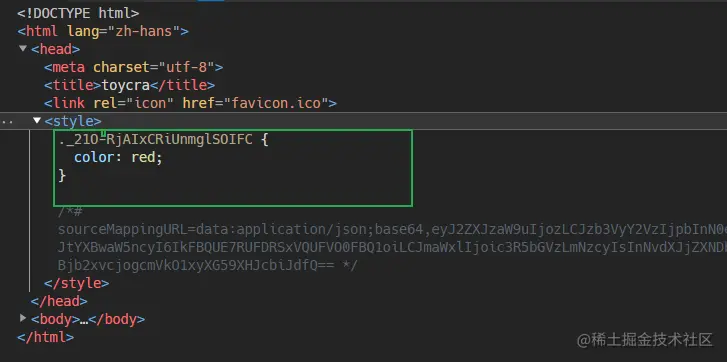Select the link rel icon node
Image resolution: width=727 pixels, height=362 pixels.
tap(190, 103)
